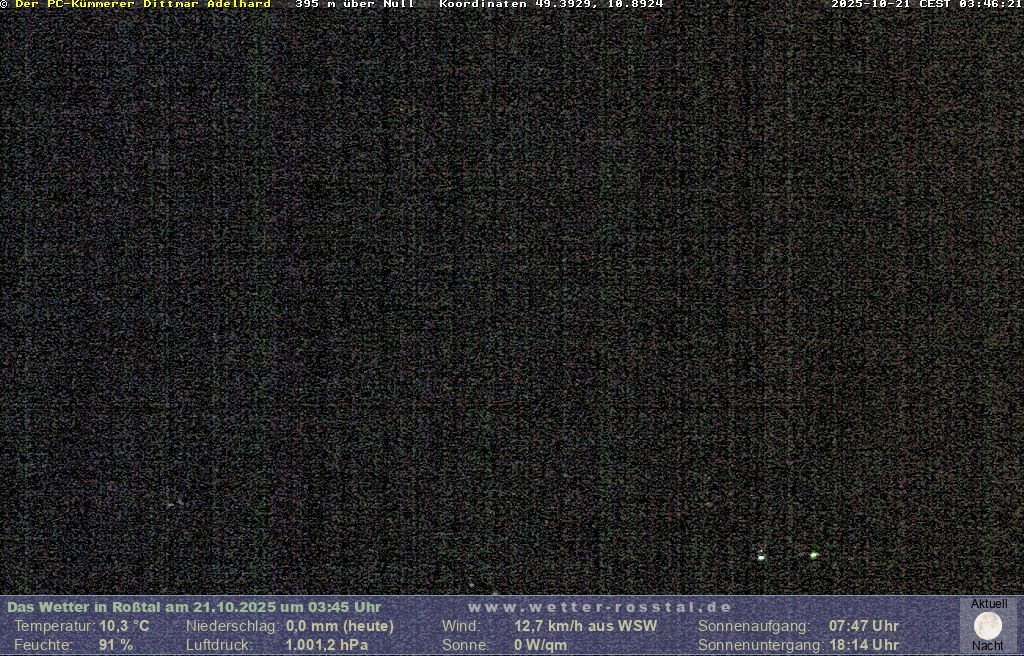Click the 395 m über Null altitude text

click(355, 4)
